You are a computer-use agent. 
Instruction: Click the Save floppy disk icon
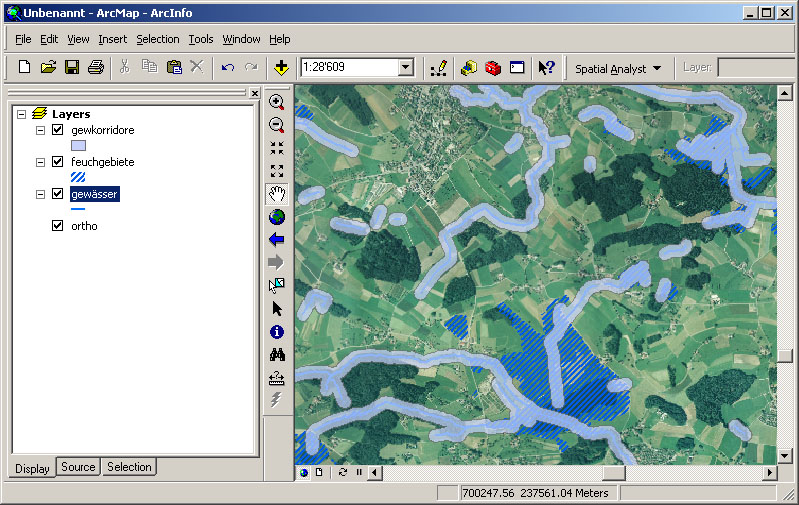(72, 68)
